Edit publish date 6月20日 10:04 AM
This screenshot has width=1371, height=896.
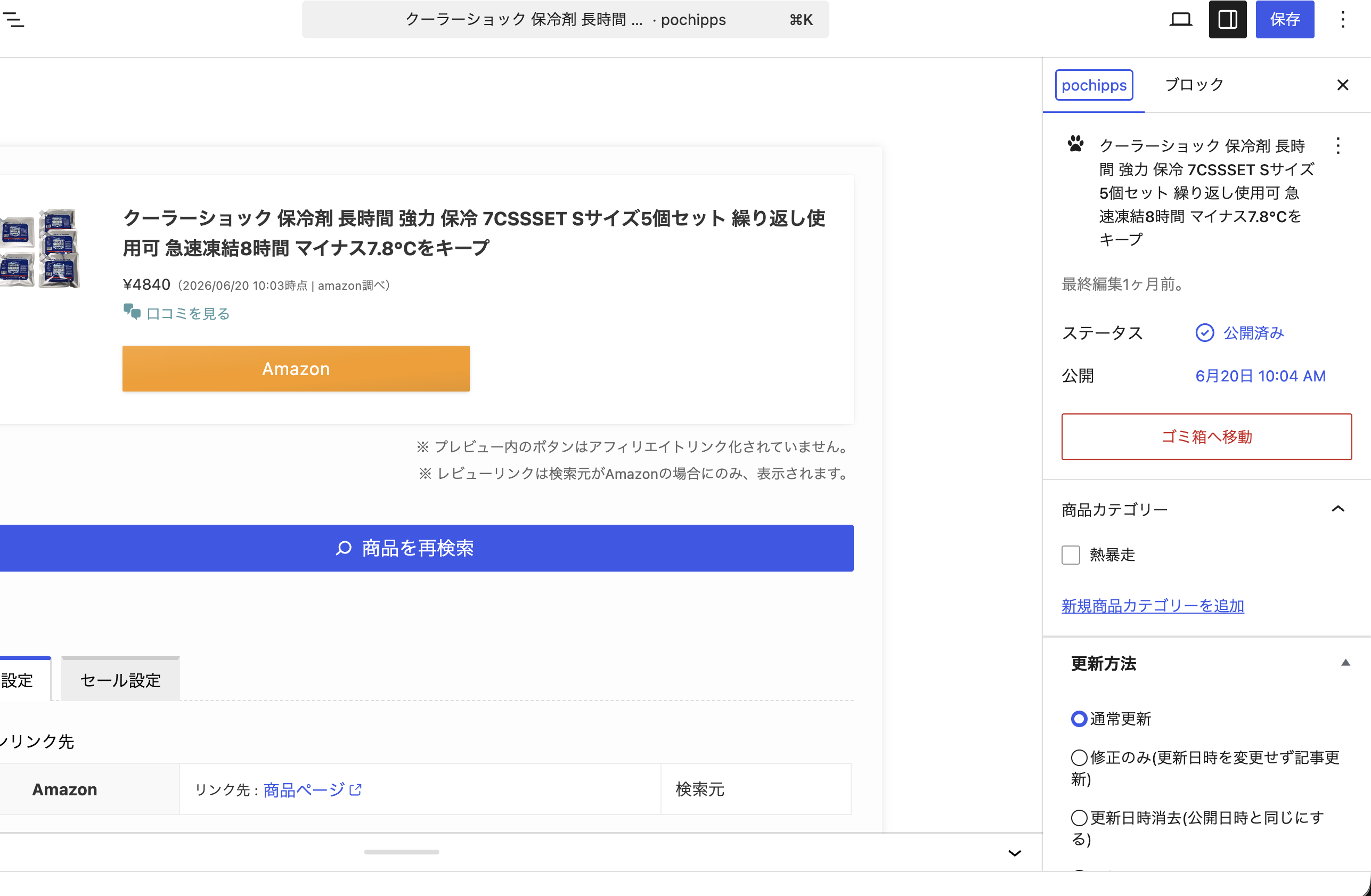pos(1260,376)
